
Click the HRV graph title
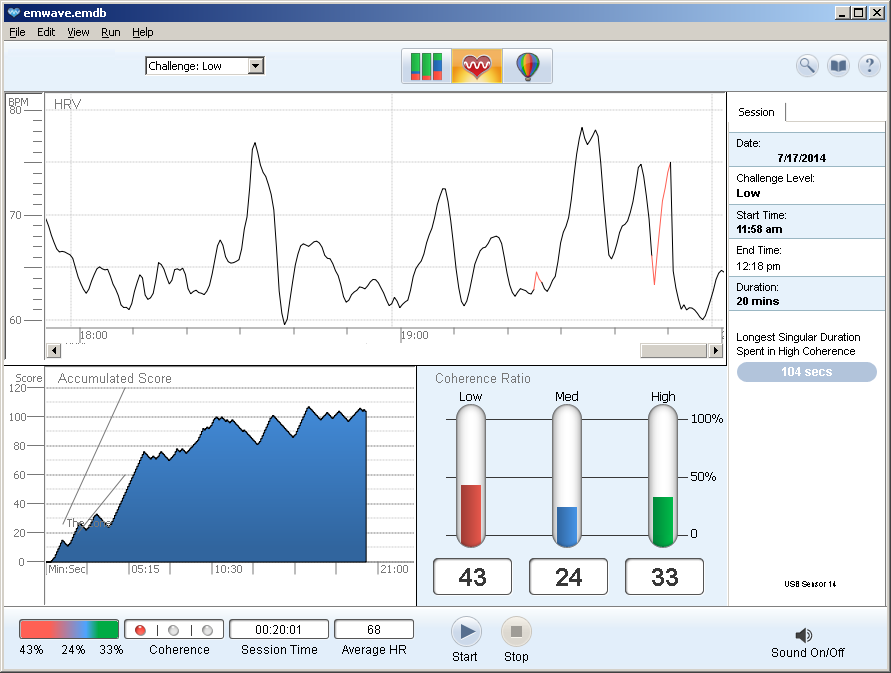click(x=68, y=104)
